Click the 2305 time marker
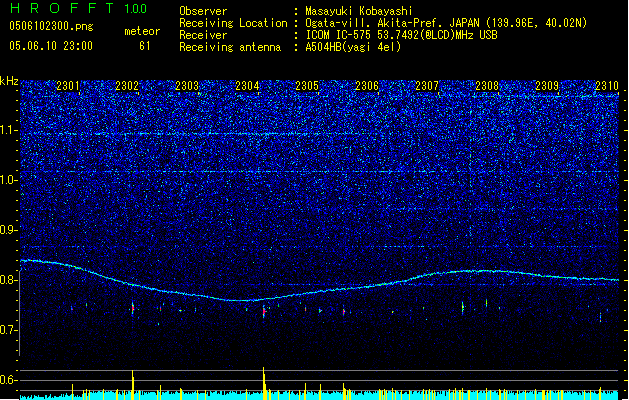The height and width of the screenshot is (400, 629). tap(307, 86)
